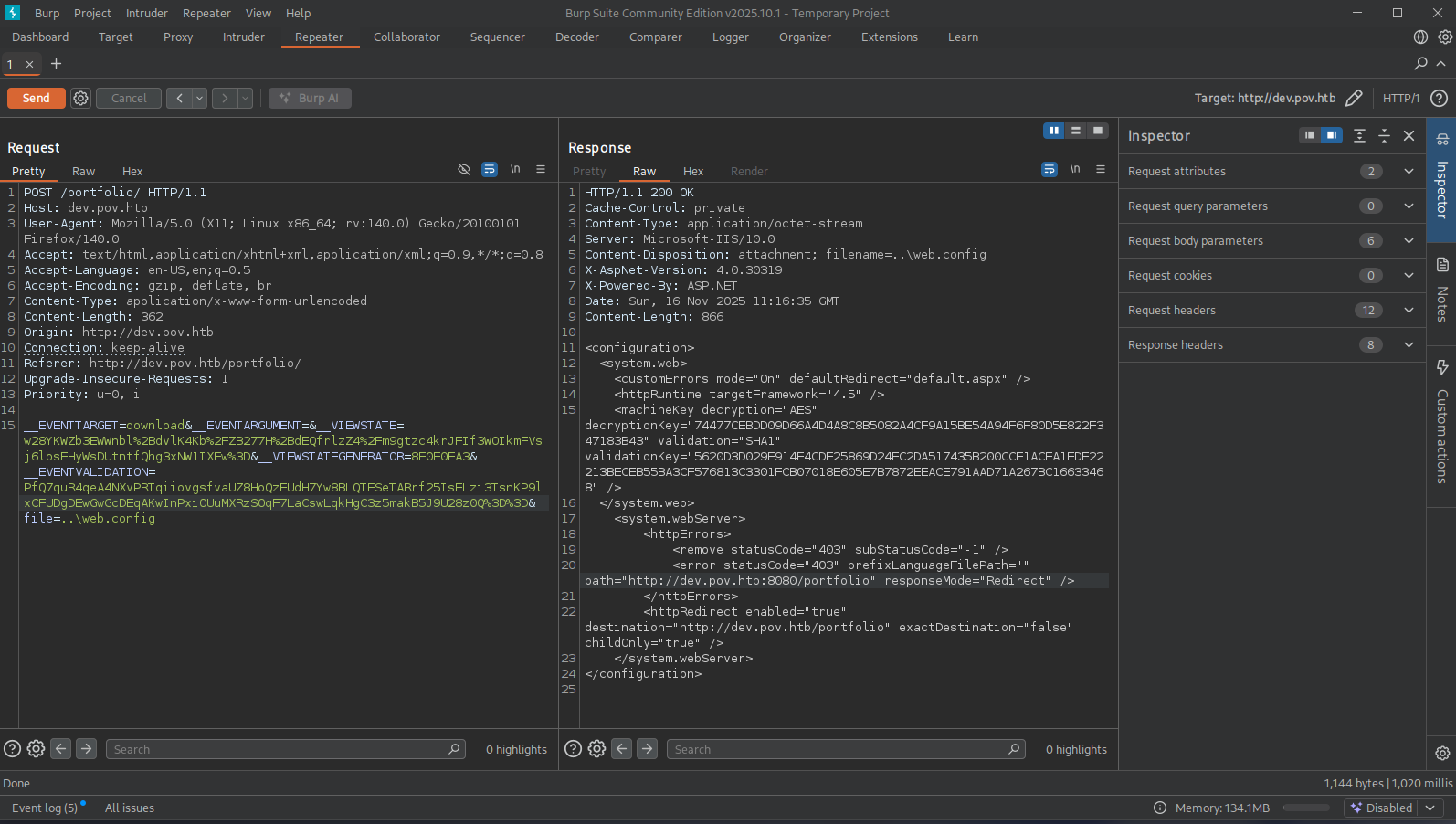Screen dimensions: 1456x824
Task: Switch to request Raw tab
Action: point(83,171)
